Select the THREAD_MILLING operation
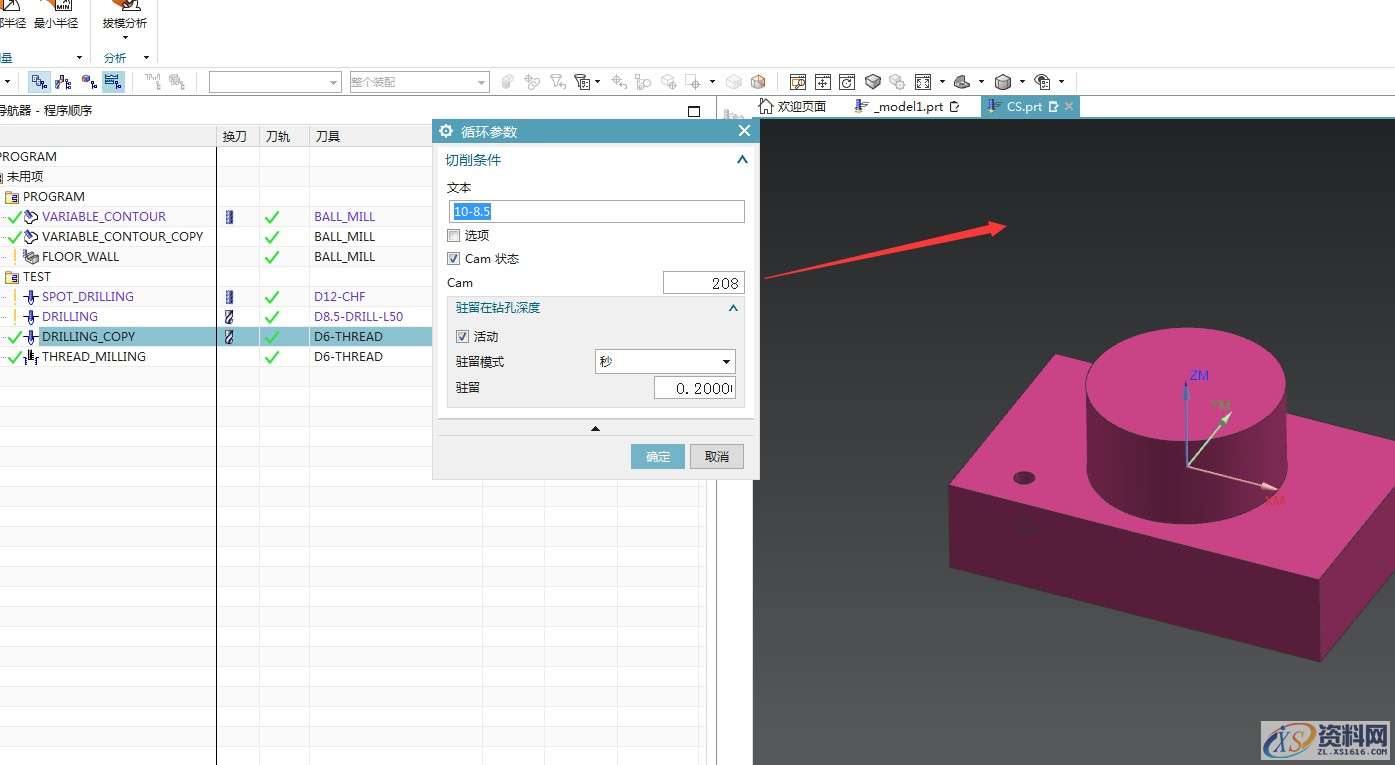The width and height of the screenshot is (1395, 765). pos(93,357)
